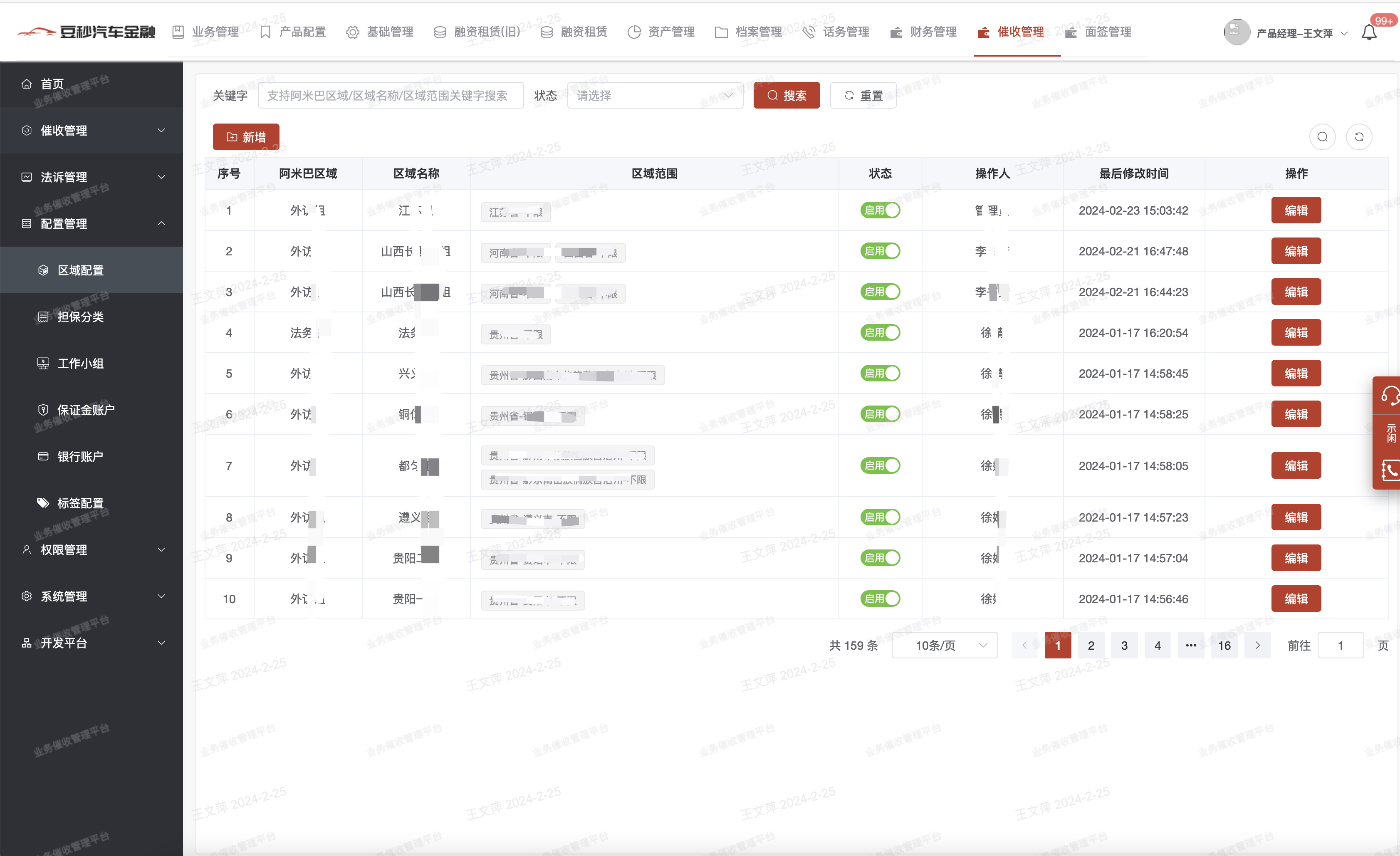Image resolution: width=1400 pixels, height=856 pixels.
Task: Go to 首页 home in sidebar
Action: pos(52,84)
